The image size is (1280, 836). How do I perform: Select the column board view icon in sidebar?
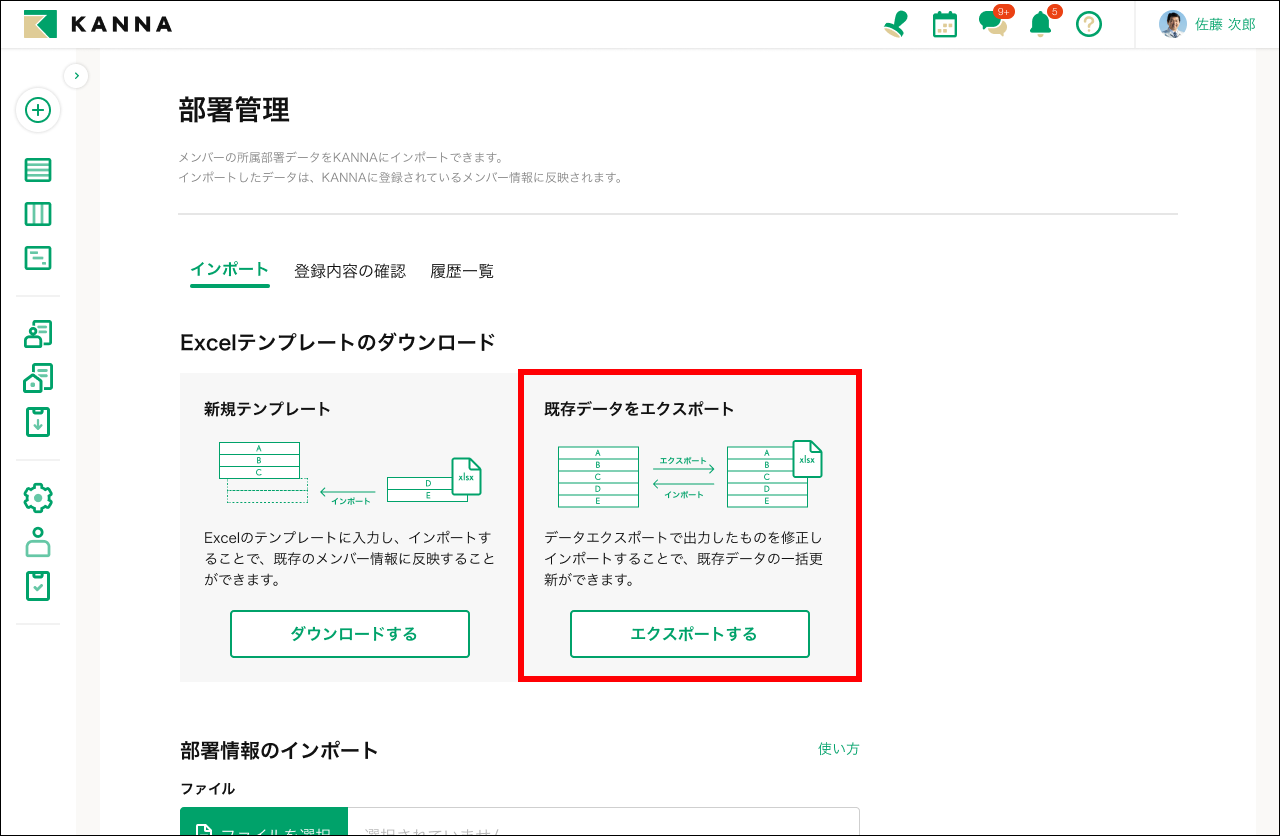(x=38, y=213)
